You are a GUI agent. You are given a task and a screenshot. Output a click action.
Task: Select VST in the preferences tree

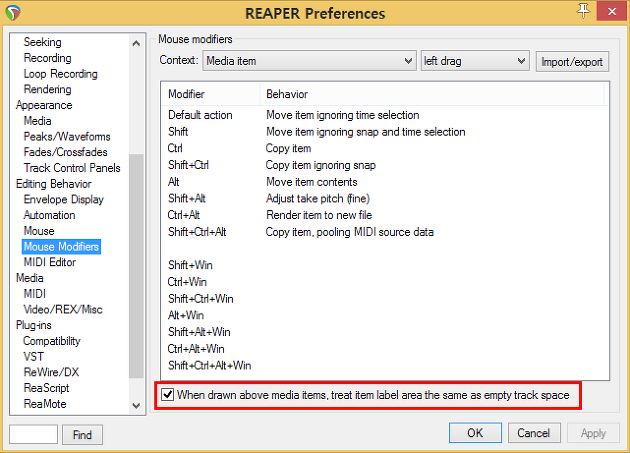point(34,357)
